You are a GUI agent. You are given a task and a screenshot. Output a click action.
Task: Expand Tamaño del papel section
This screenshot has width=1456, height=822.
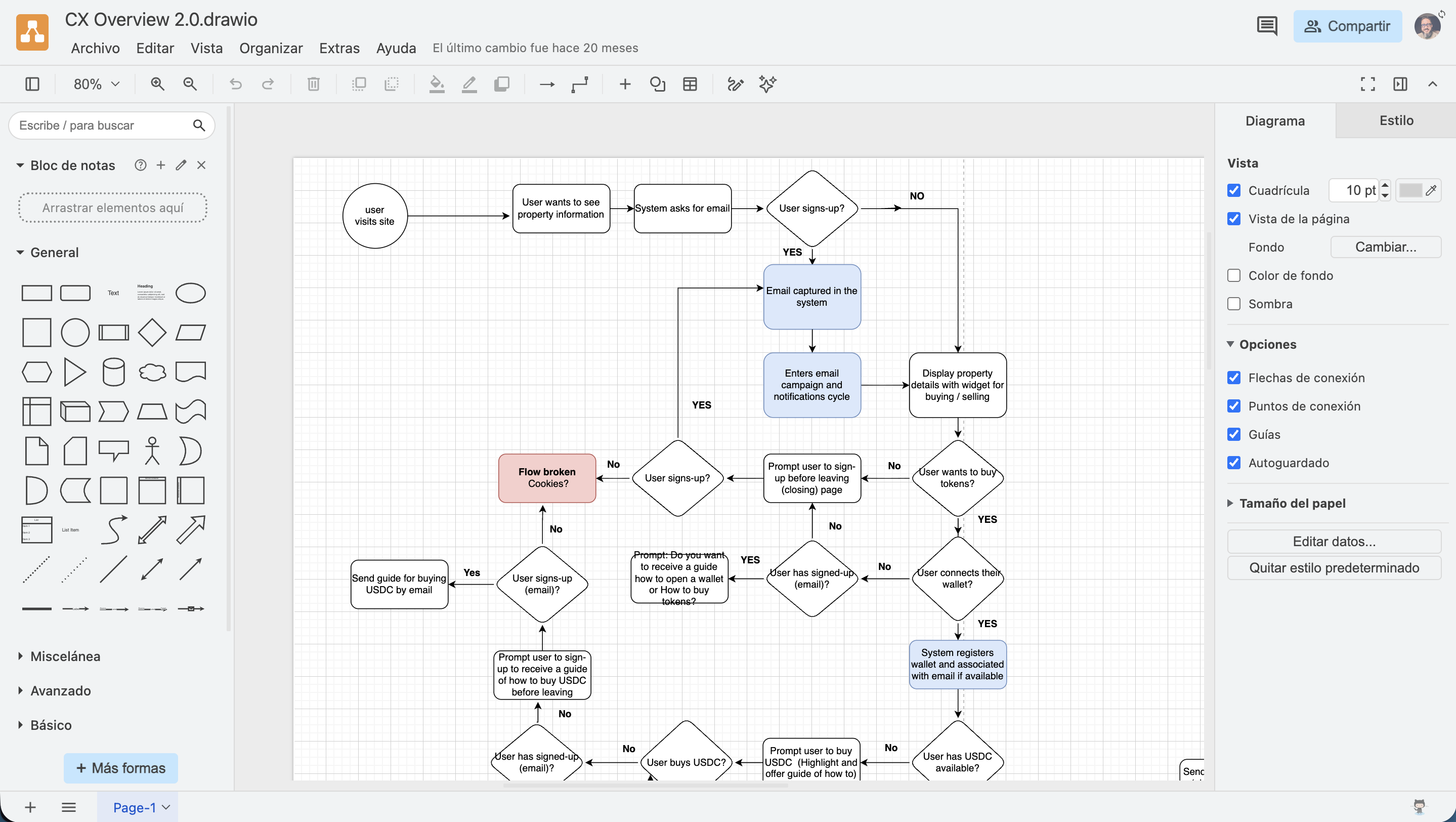pyautogui.click(x=1230, y=503)
